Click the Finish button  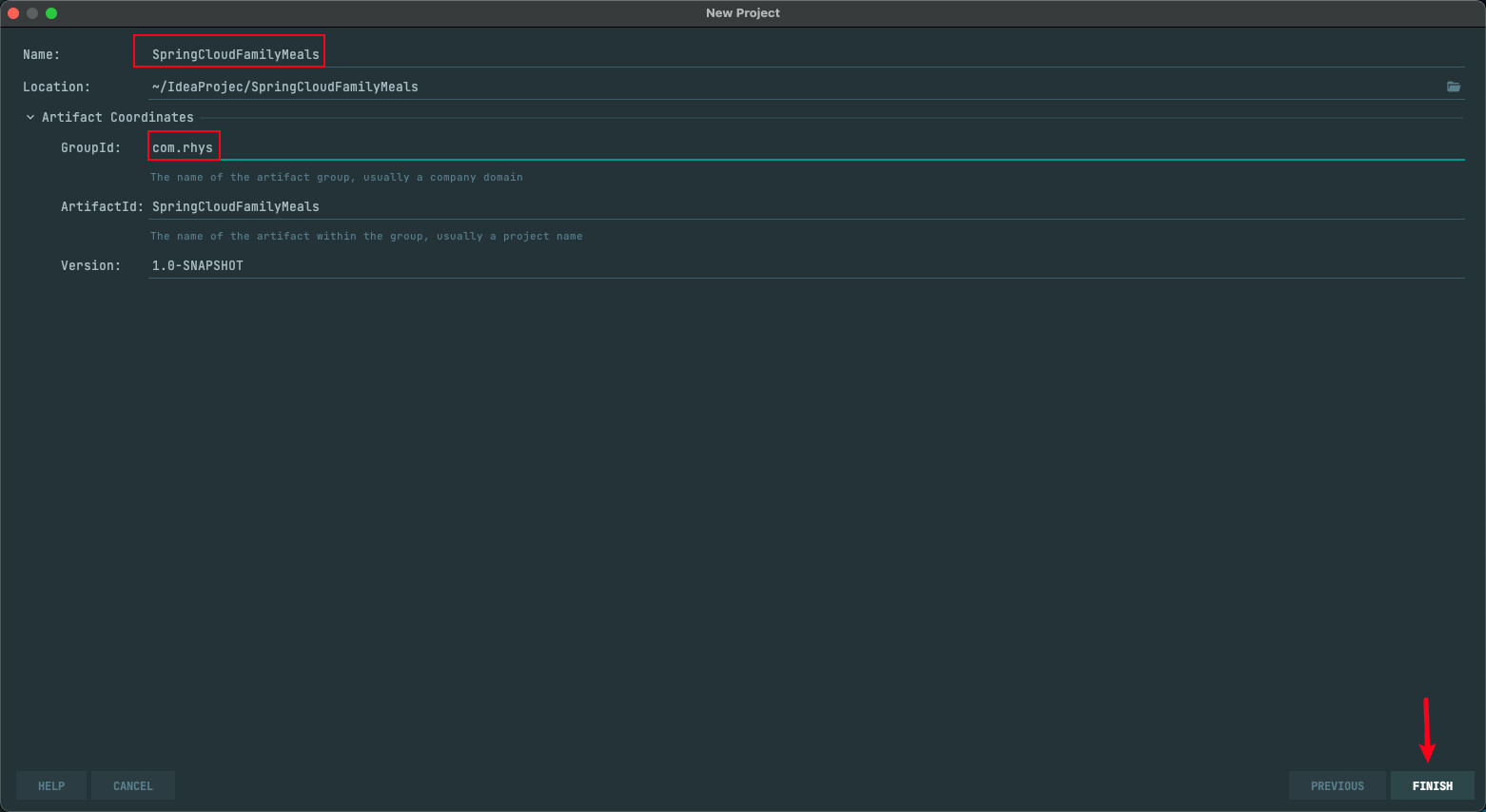(1432, 785)
